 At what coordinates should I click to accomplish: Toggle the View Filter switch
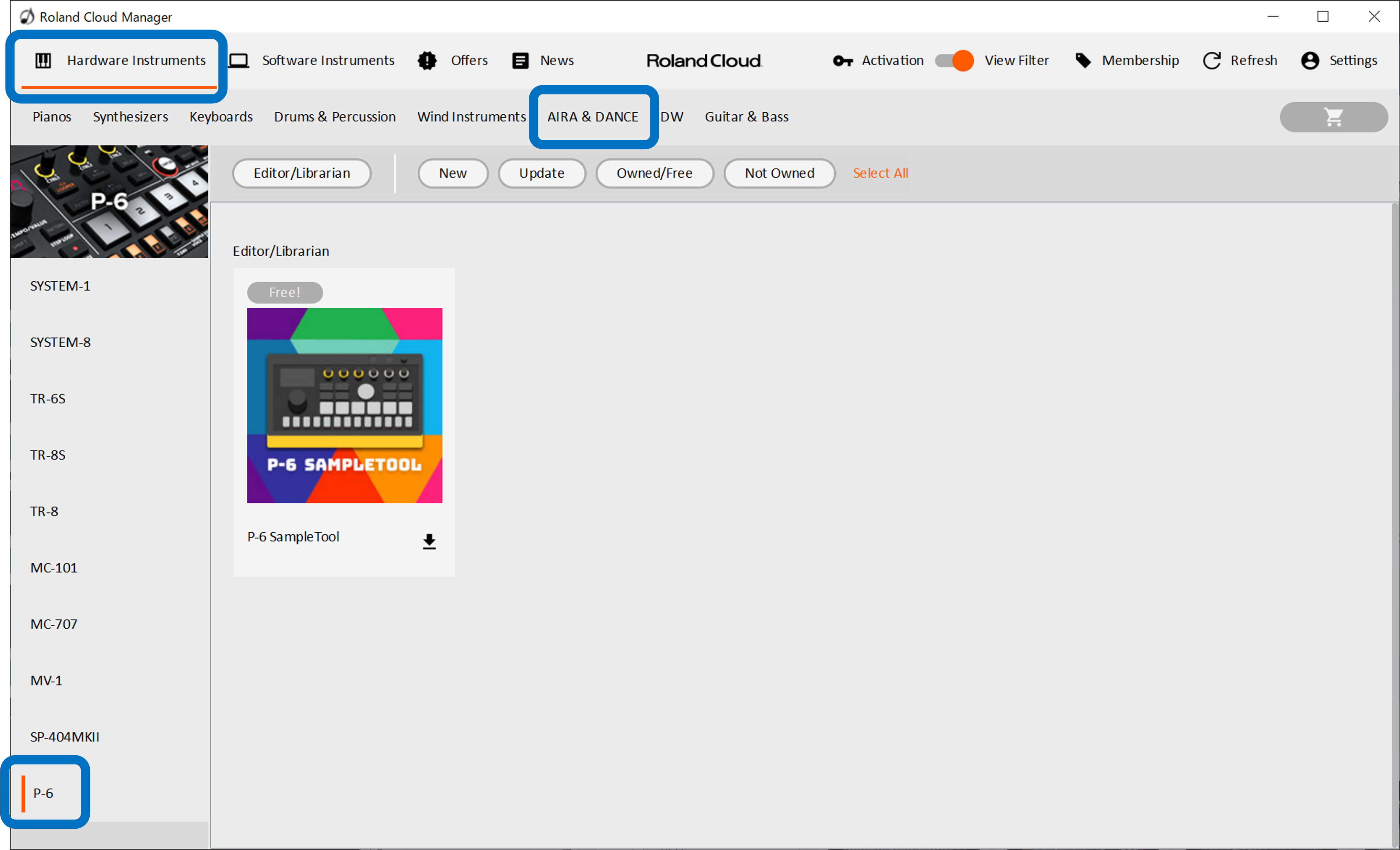tap(954, 61)
